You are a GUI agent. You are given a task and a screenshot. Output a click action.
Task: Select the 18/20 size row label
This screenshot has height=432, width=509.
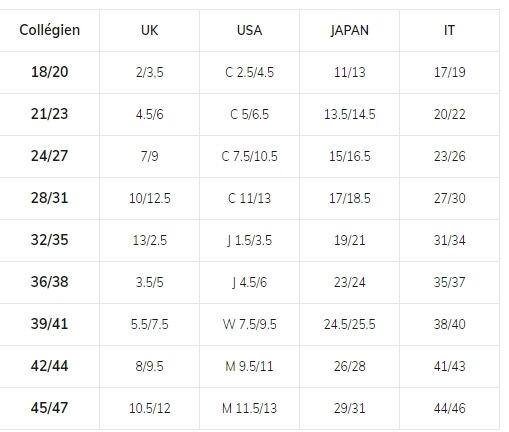[50, 72]
